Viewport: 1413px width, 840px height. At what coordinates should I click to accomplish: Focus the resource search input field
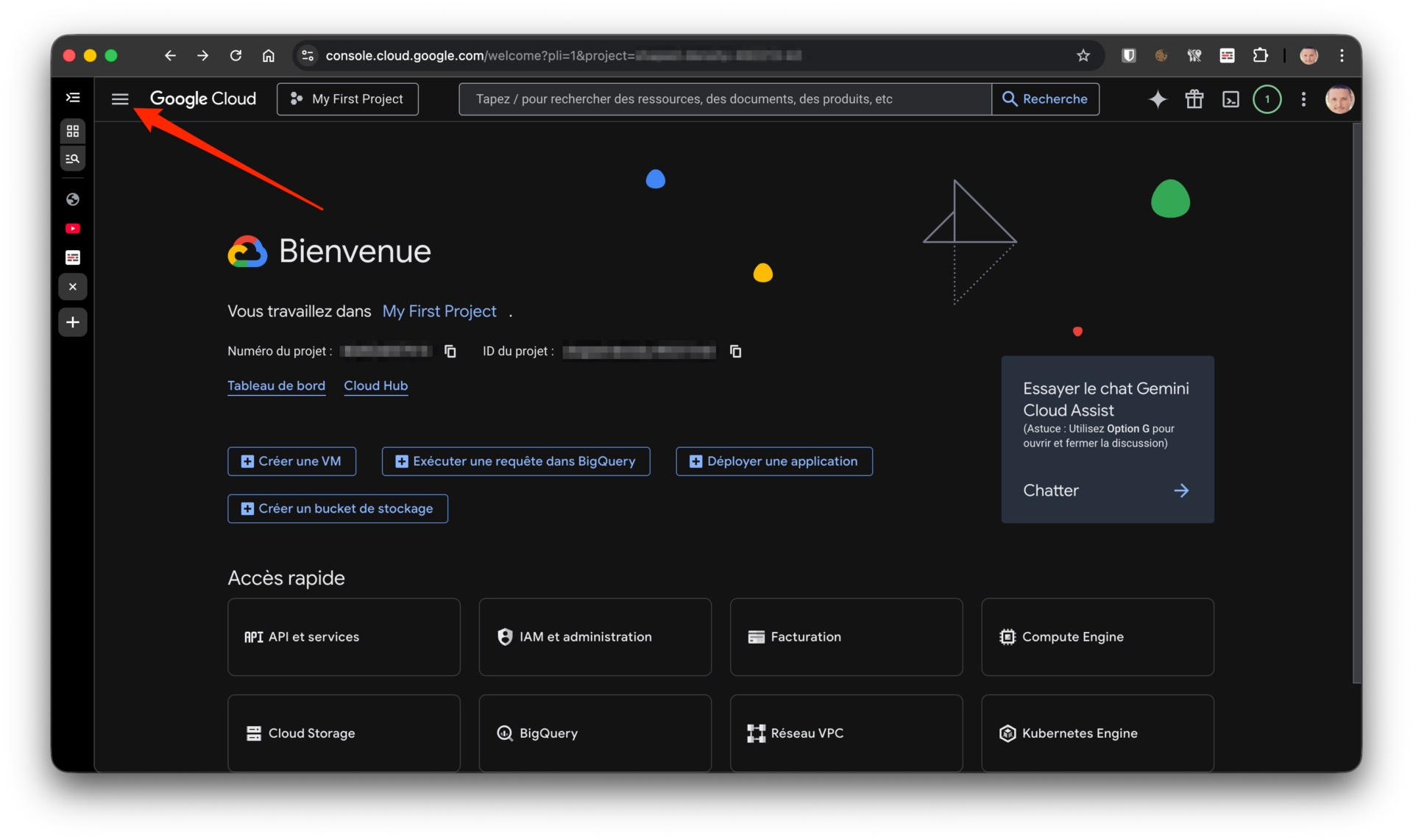coord(725,99)
